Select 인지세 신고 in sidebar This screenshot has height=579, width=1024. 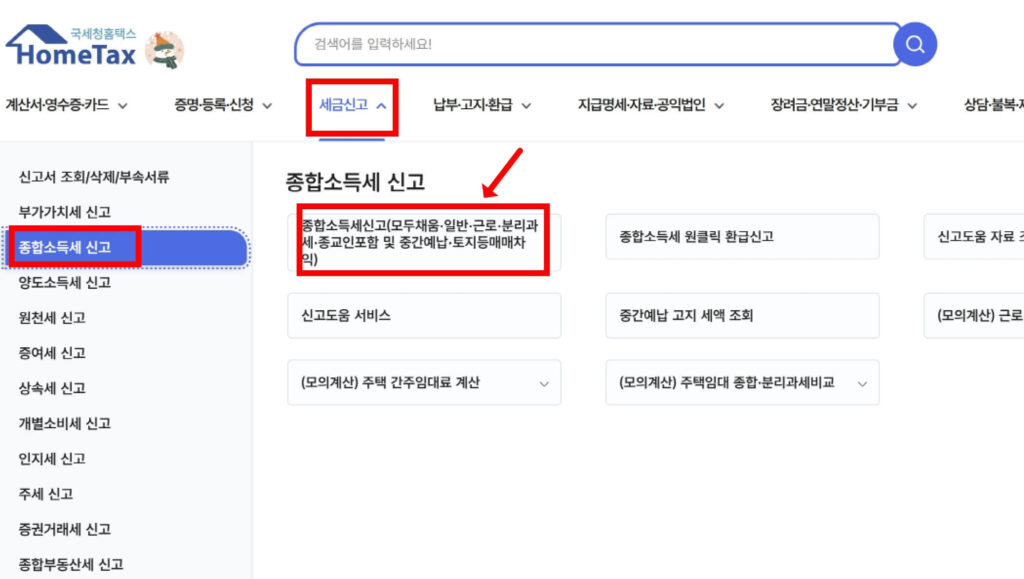pos(52,459)
